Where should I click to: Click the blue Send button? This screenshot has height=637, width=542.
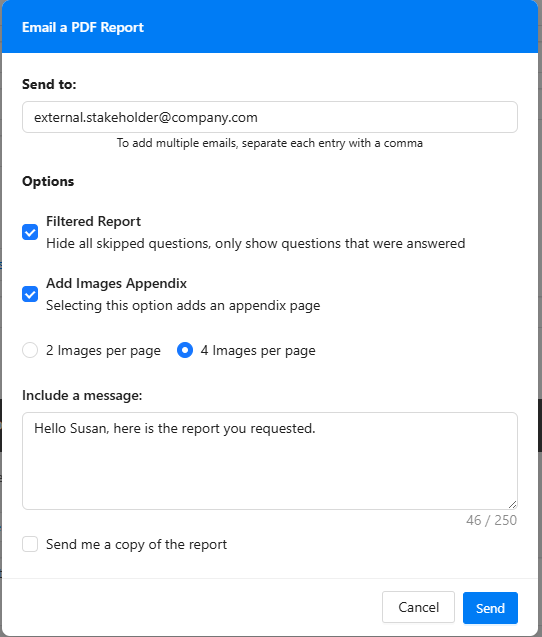point(490,608)
